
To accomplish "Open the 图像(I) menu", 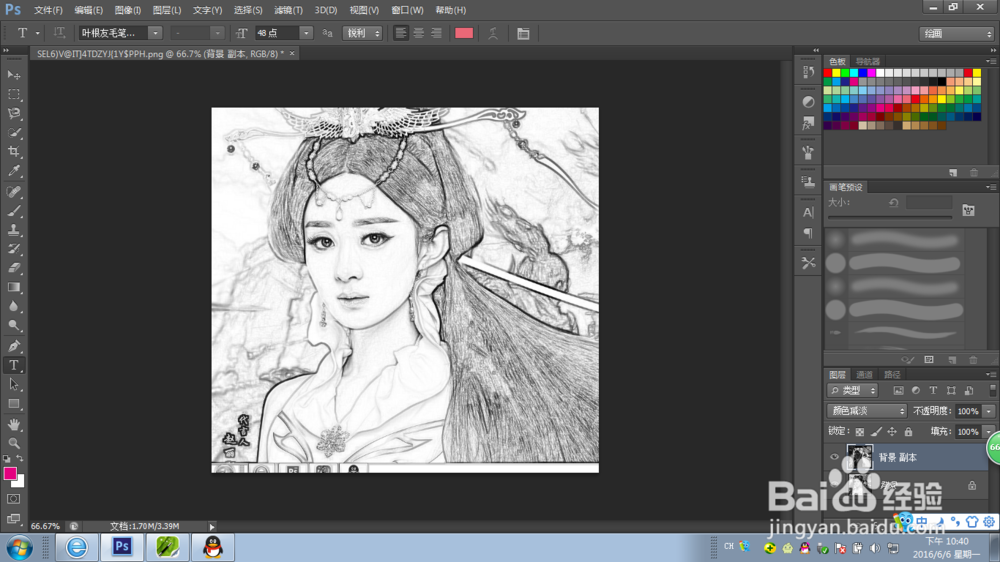I will 128,10.
